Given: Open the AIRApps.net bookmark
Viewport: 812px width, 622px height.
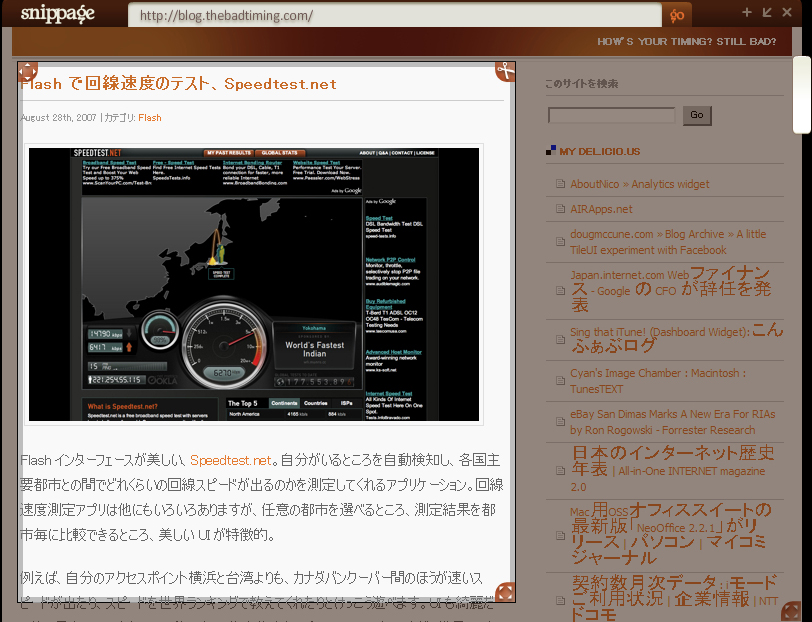Looking at the screenshot, I should pyautogui.click(x=601, y=209).
